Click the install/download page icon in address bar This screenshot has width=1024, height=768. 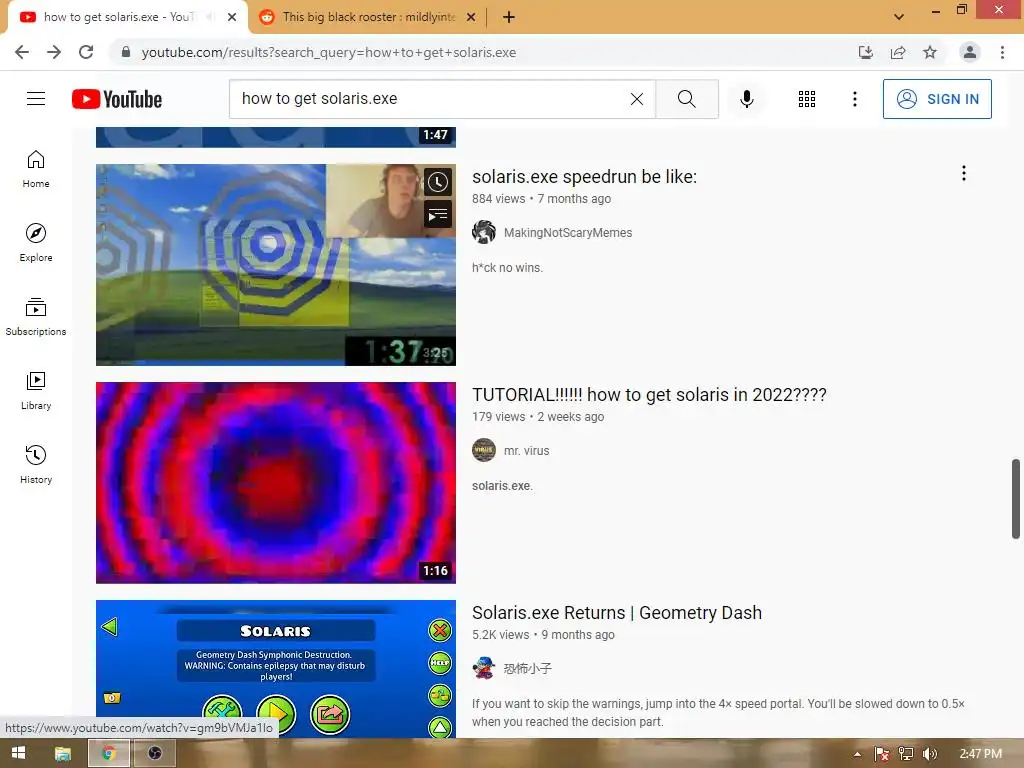866,52
